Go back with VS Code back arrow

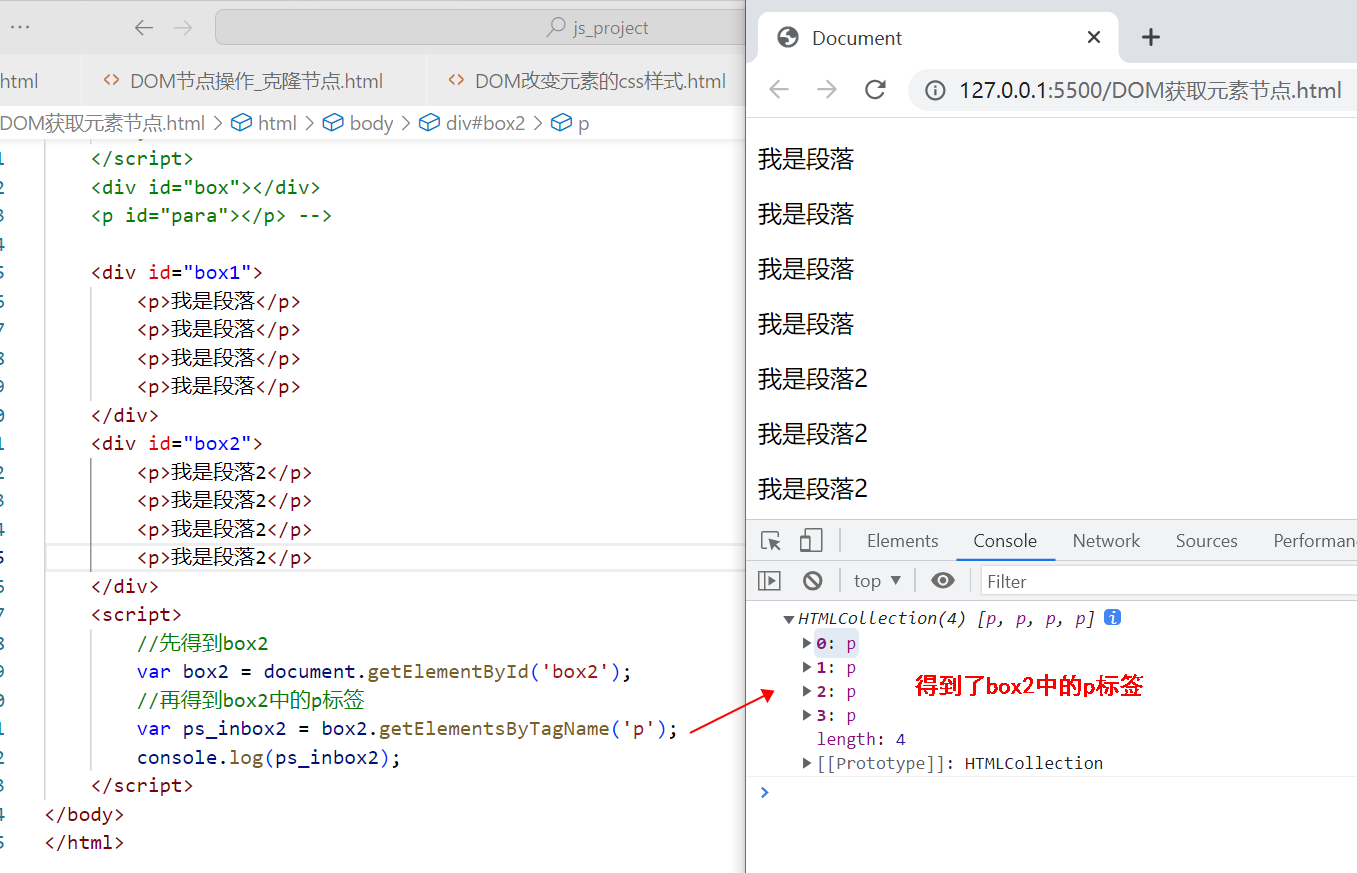click(144, 28)
